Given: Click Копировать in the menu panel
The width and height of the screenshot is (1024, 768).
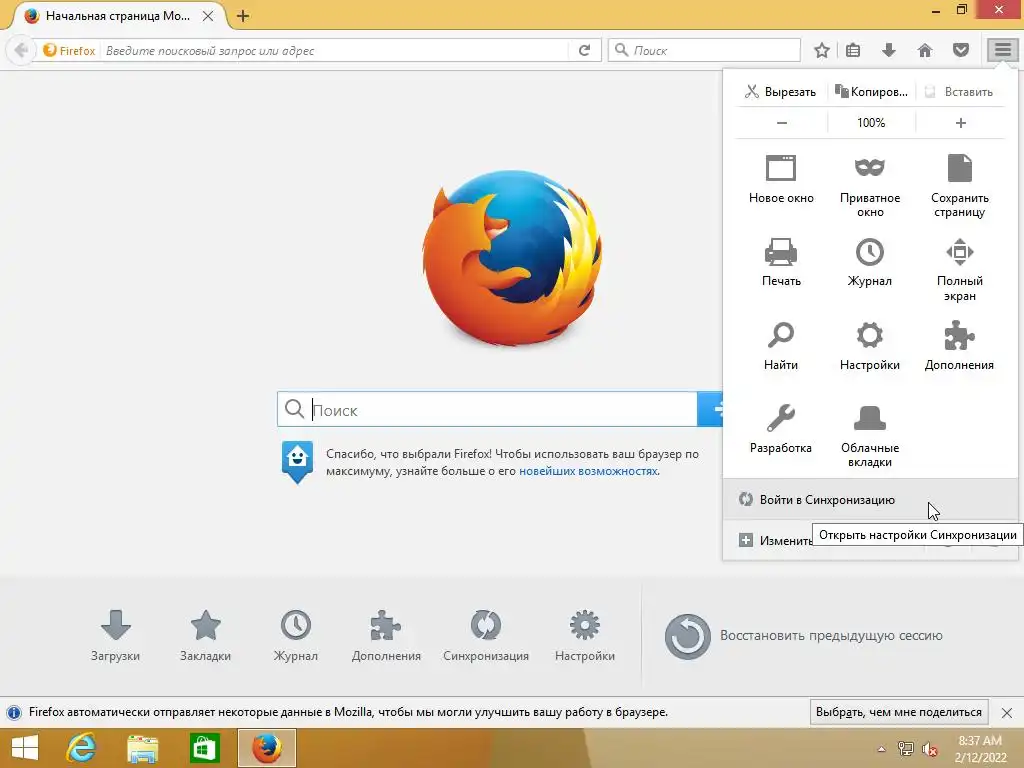Looking at the screenshot, I should [871, 92].
